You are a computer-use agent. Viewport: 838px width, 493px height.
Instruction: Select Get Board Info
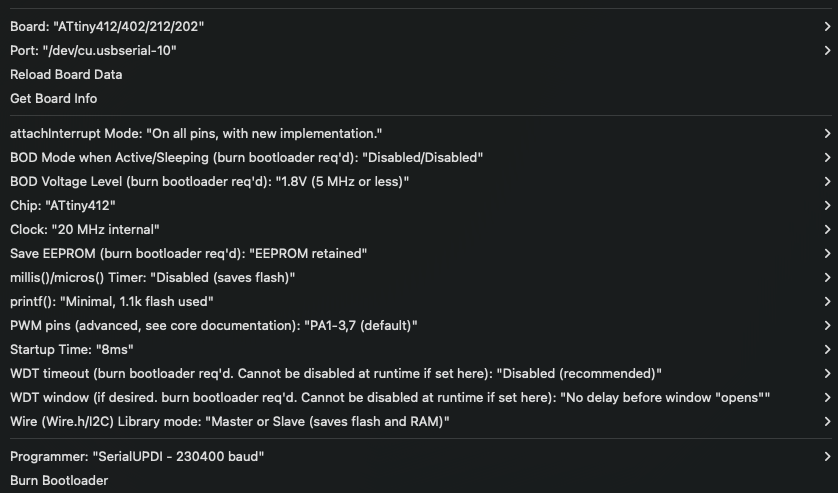tap(54, 98)
